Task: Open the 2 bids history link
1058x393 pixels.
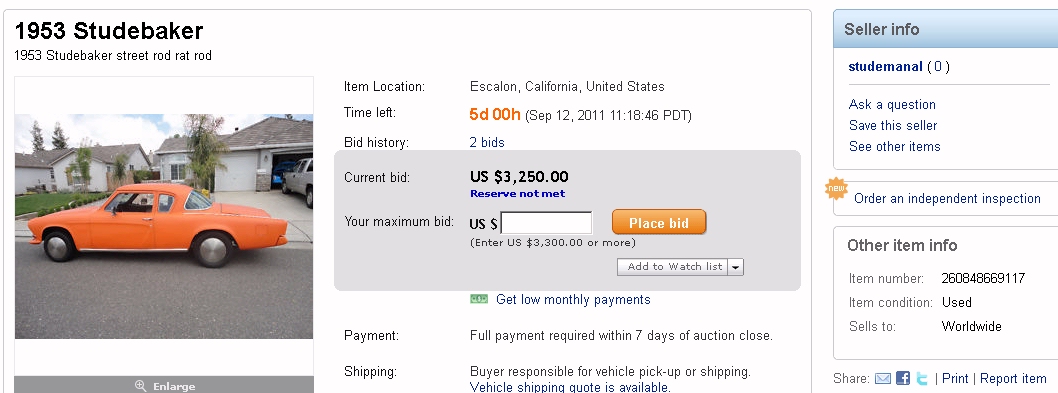Action: tap(487, 142)
